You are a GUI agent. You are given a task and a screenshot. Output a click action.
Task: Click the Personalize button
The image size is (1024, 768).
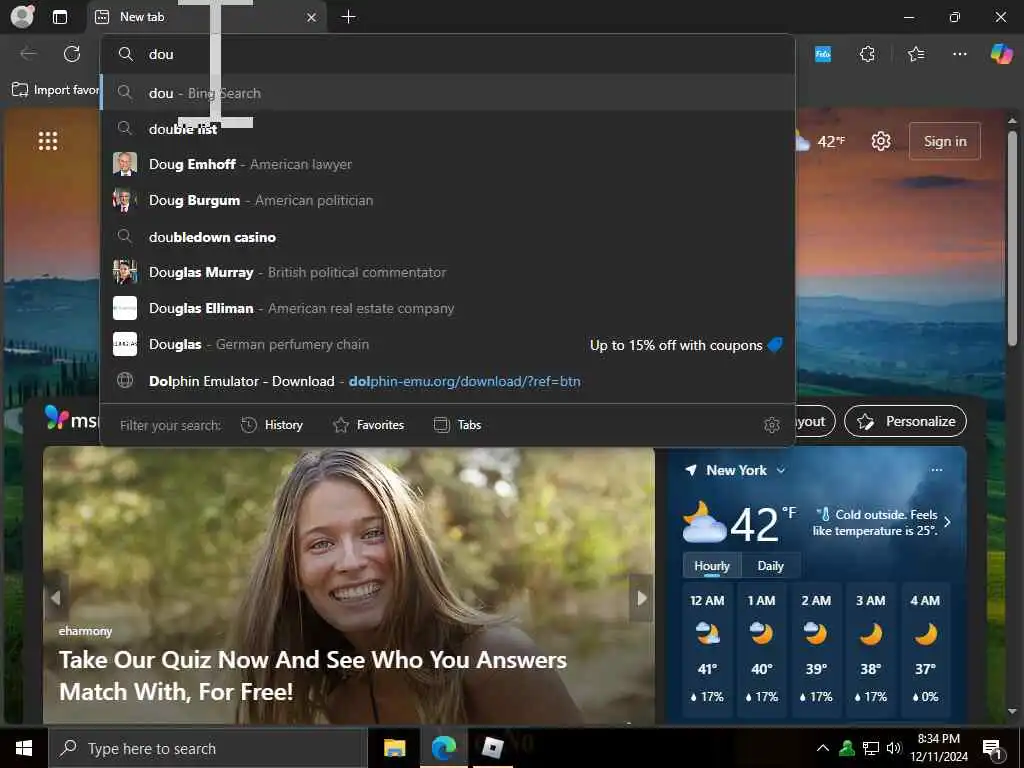[905, 421]
